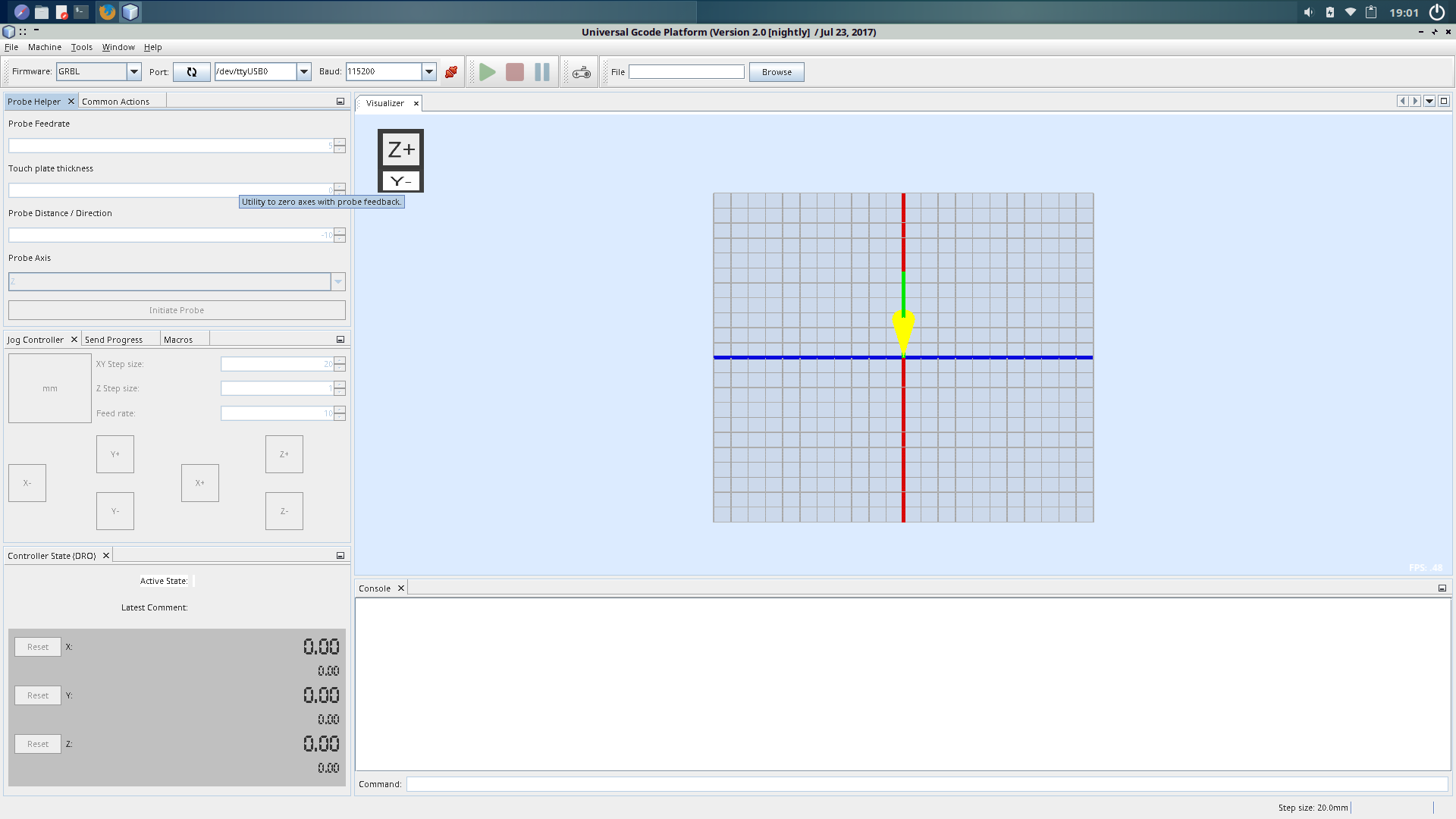Click the yellow tool cone in visualizer
The height and width of the screenshot is (819, 1456).
[903, 331]
